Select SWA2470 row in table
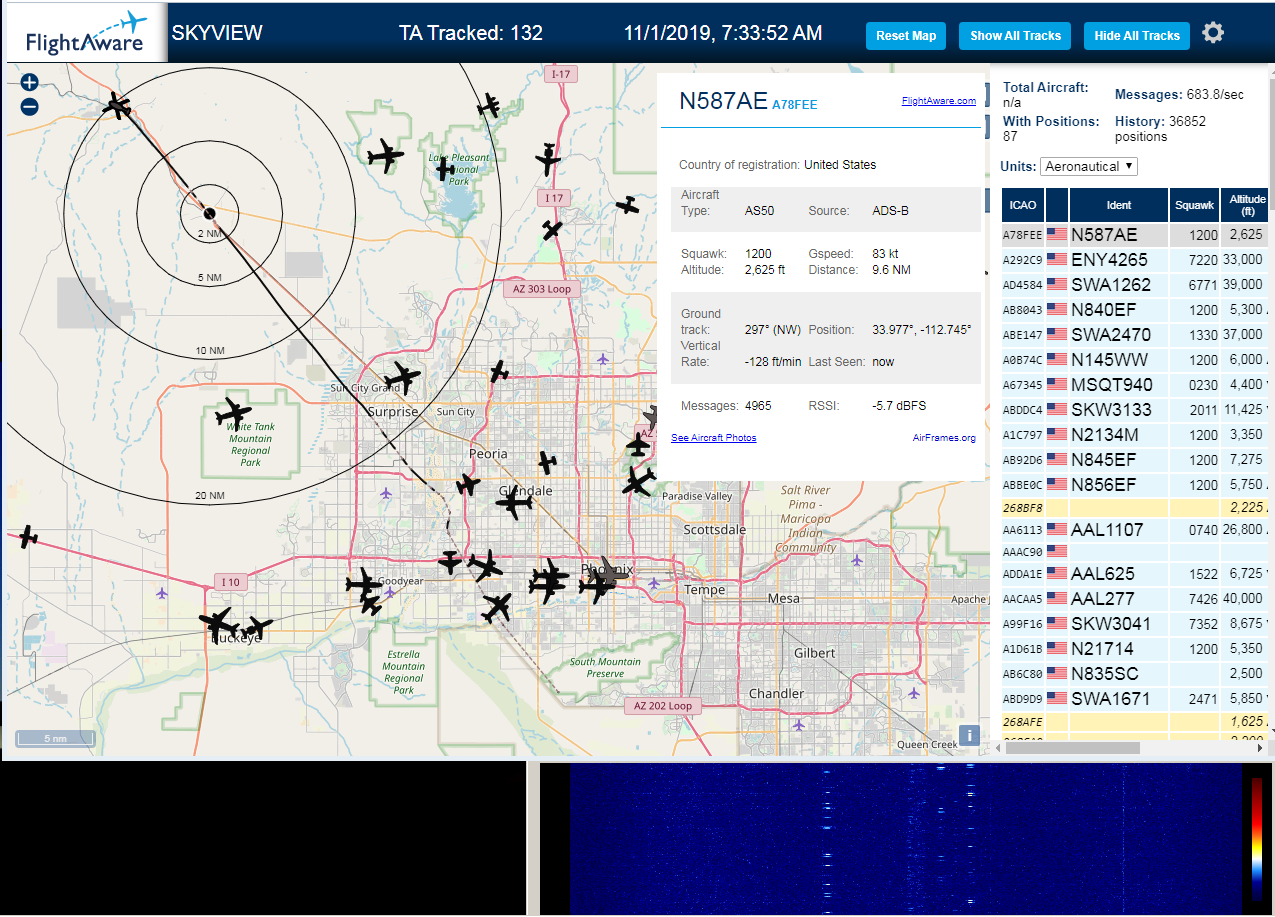 [1135, 335]
